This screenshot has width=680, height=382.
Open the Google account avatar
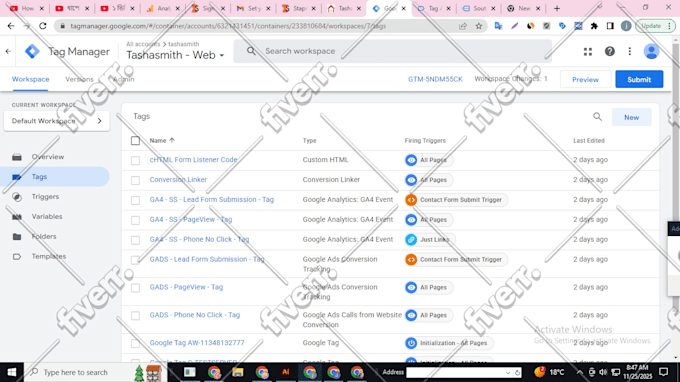tap(651, 52)
